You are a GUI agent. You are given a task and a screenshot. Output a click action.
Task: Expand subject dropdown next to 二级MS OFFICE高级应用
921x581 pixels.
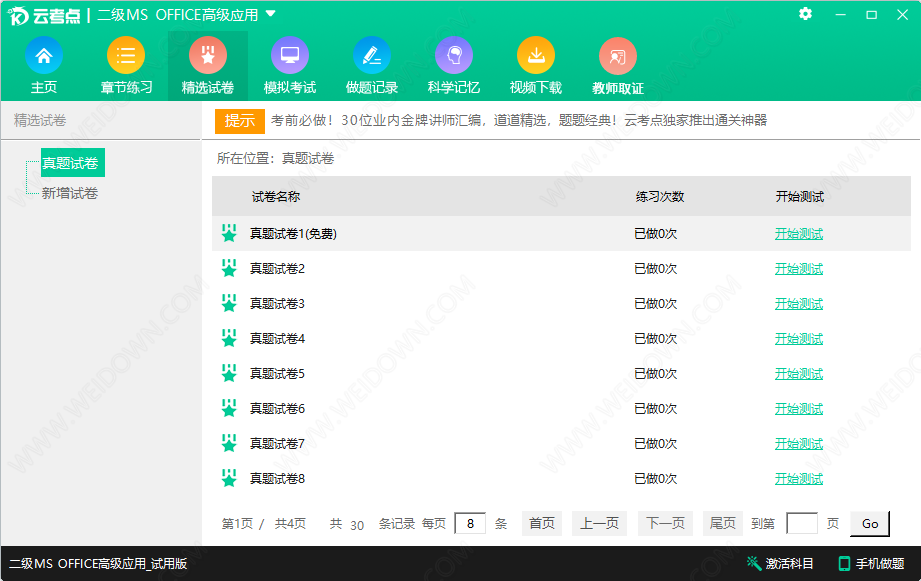(270, 14)
